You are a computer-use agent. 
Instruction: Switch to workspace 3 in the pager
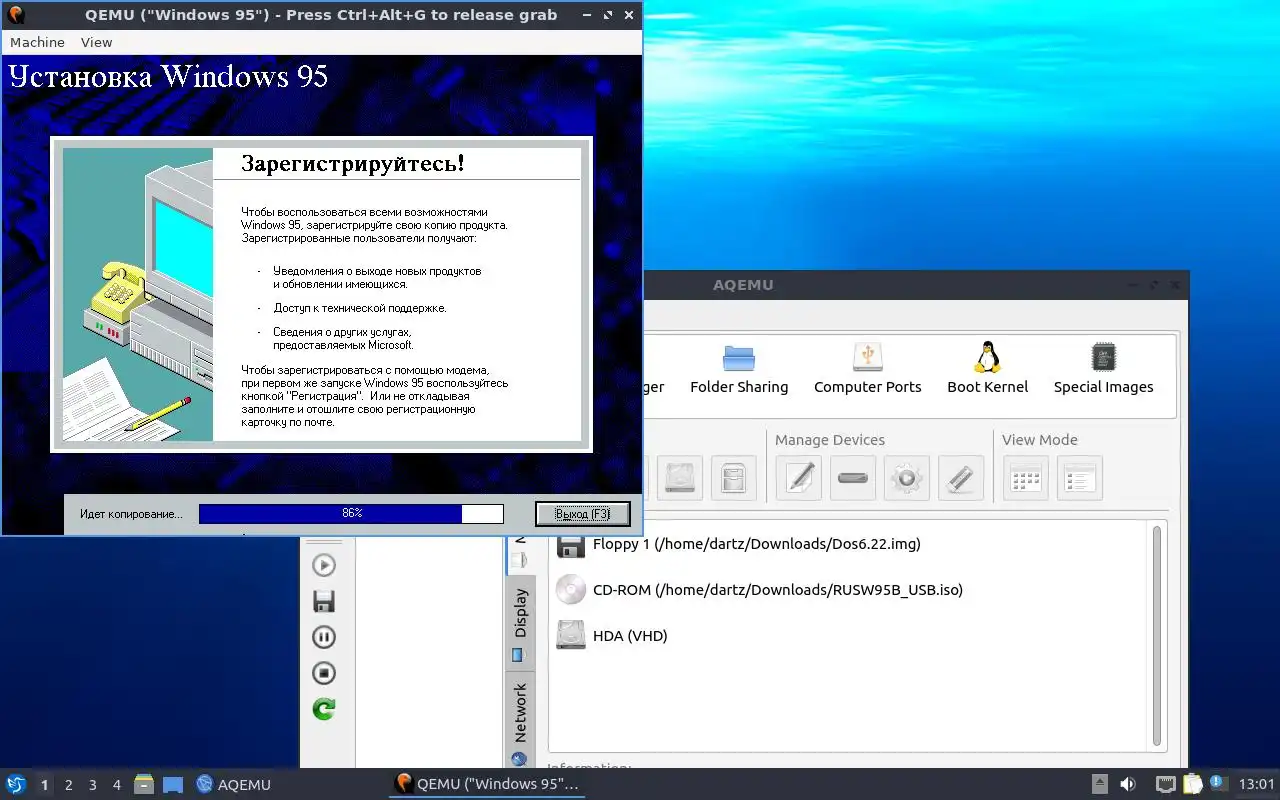92,785
